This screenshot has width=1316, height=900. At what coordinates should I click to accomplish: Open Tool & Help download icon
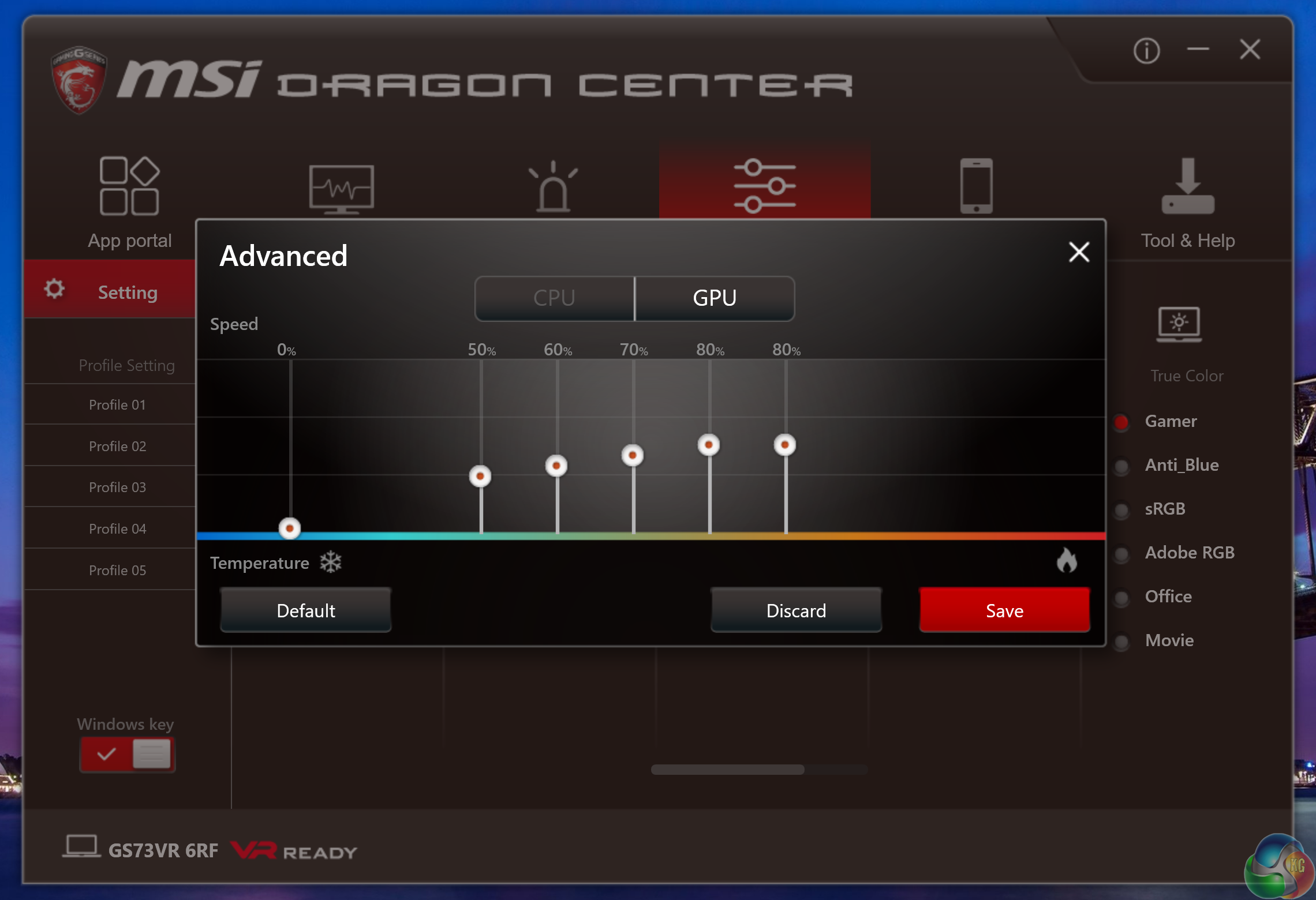[x=1188, y=186]
